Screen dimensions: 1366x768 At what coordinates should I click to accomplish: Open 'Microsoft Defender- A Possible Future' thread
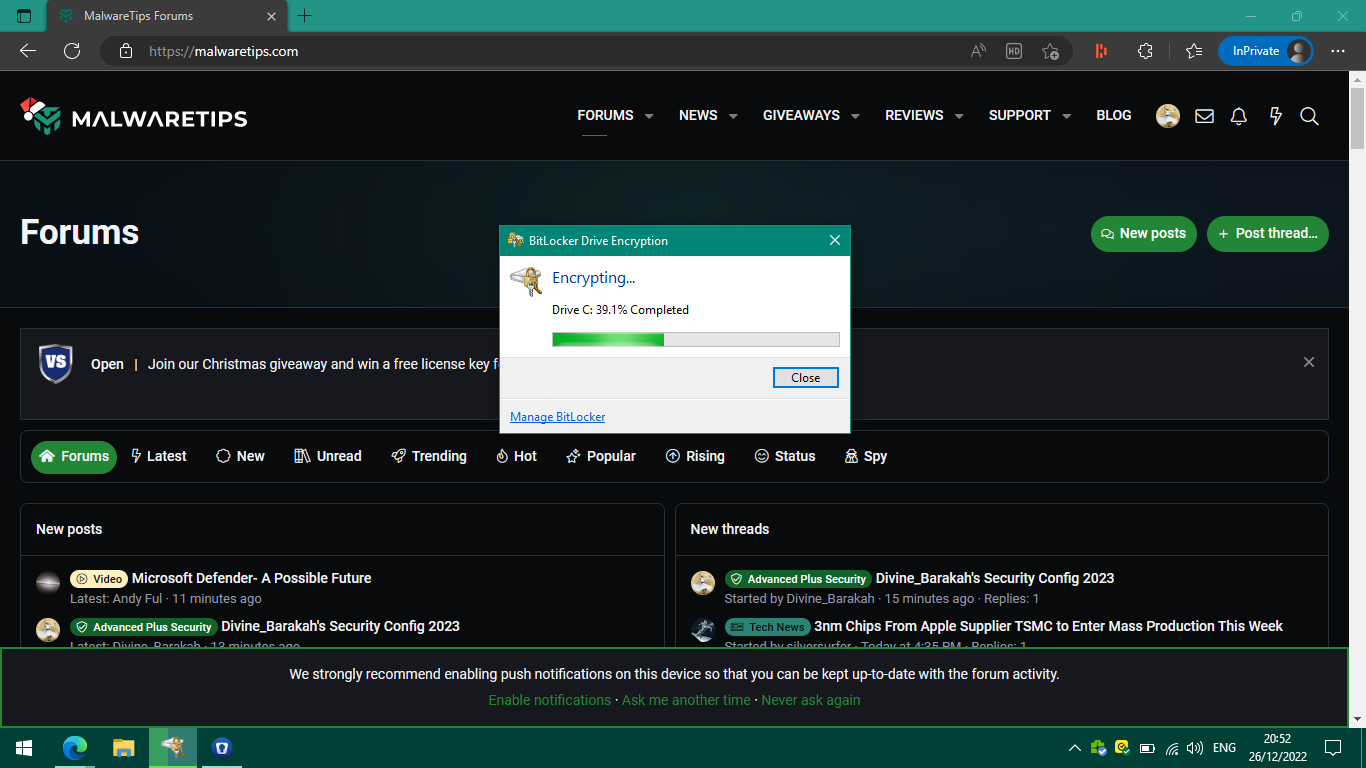(x=252, y=578)
